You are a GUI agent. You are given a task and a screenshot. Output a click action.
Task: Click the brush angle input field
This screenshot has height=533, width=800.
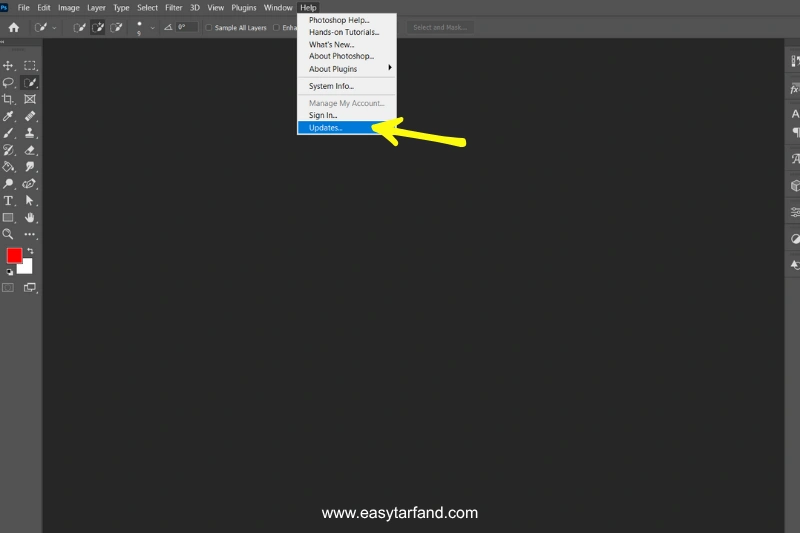click(x=186, y=27)
